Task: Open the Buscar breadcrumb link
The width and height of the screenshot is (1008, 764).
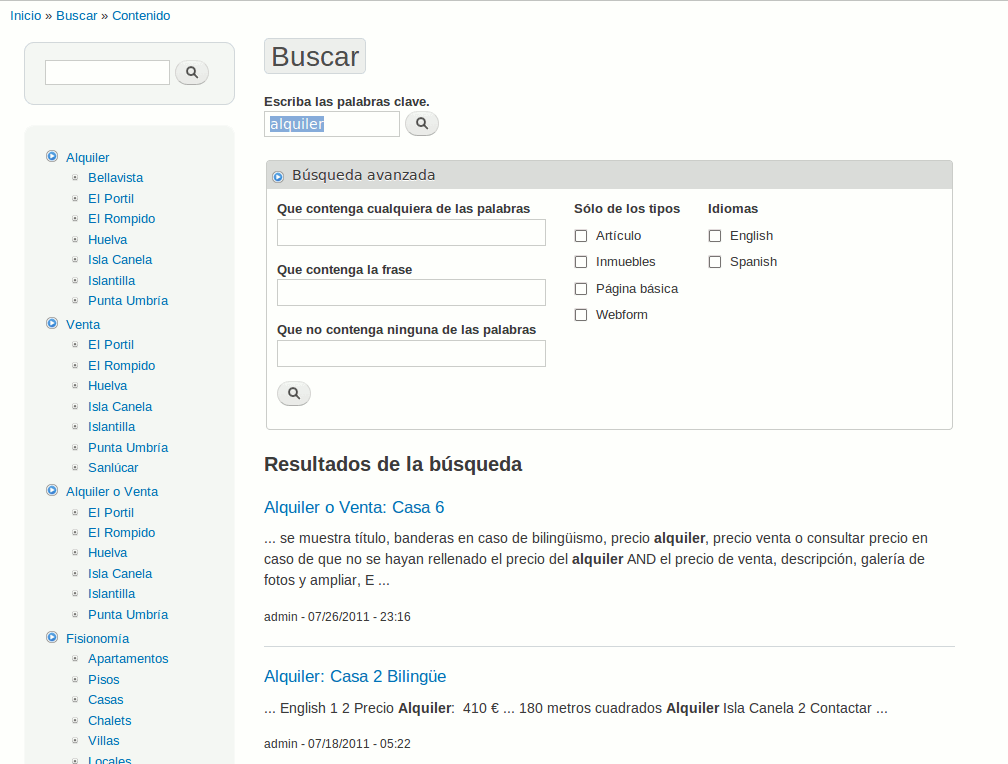Action: click(x=76, y=16)
